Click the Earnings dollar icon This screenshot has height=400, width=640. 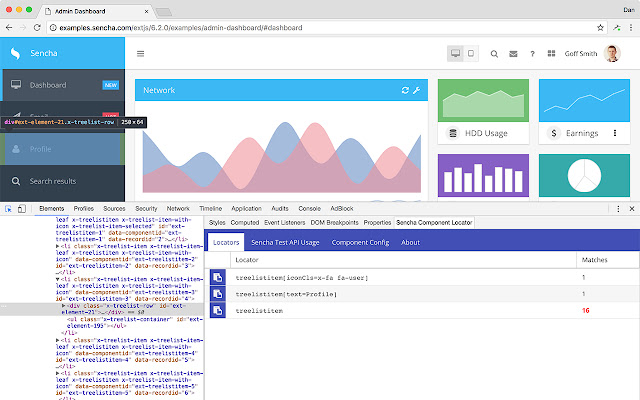pos(553,133)
